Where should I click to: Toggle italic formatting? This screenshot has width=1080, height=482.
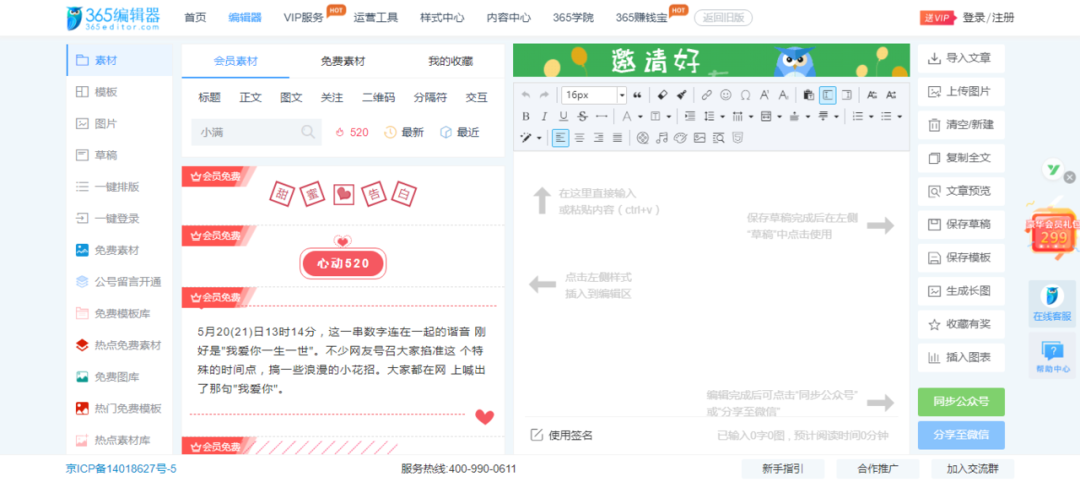pyautogui.click(x=546, y=116)
